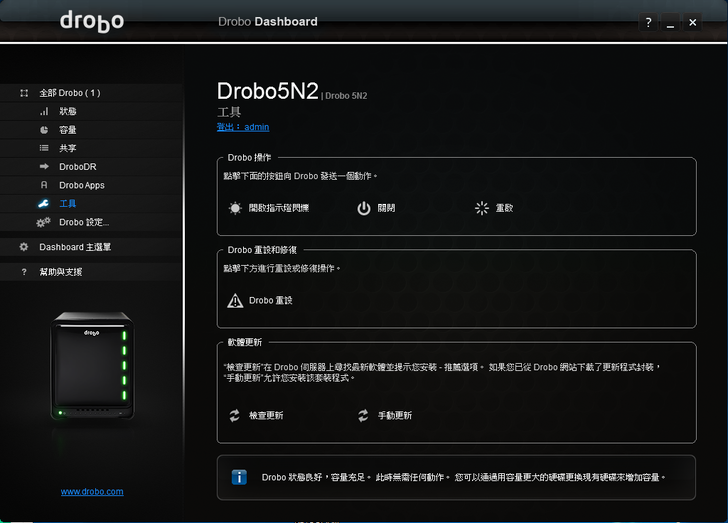Restart Drobo with 重啟

(x=494, y=208)
